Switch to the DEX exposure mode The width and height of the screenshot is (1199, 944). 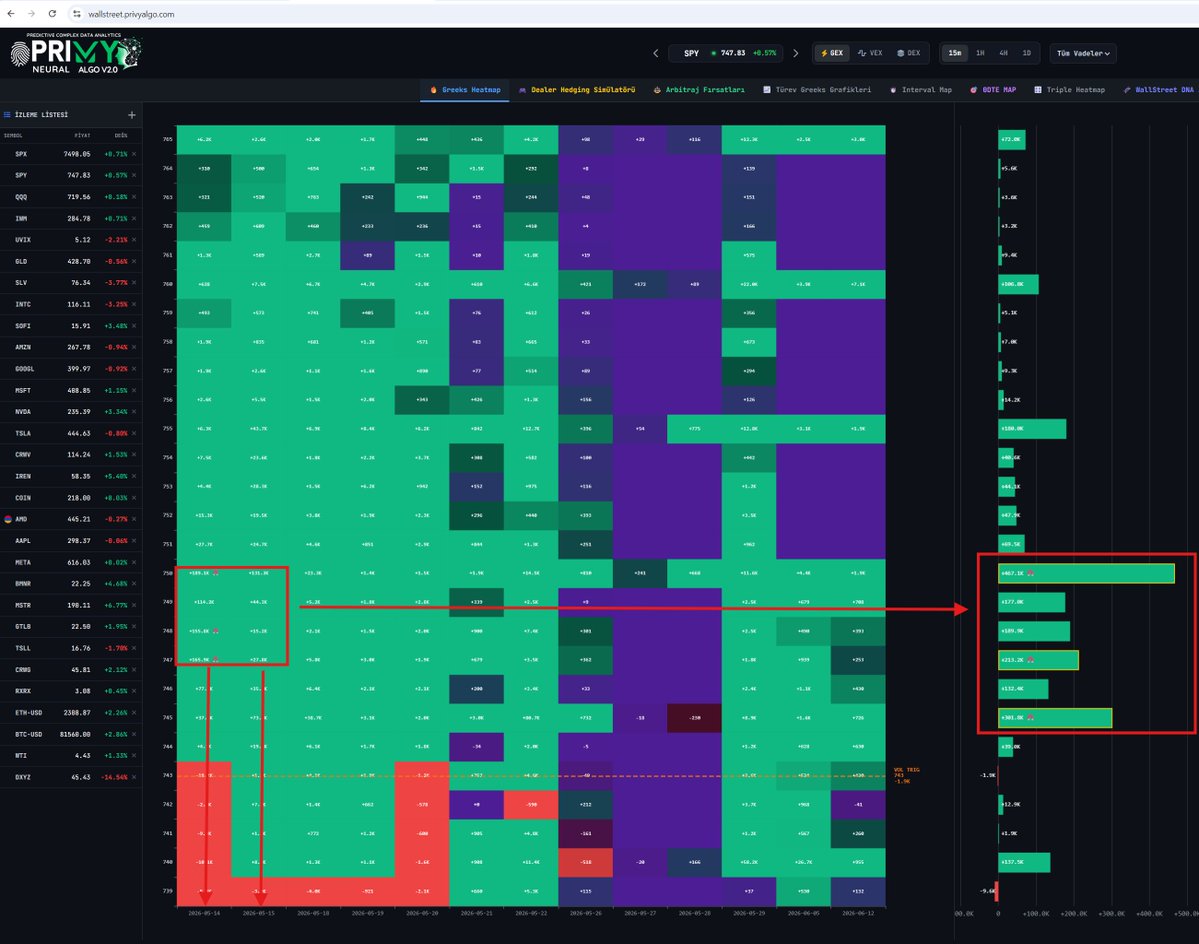(908, 54)
